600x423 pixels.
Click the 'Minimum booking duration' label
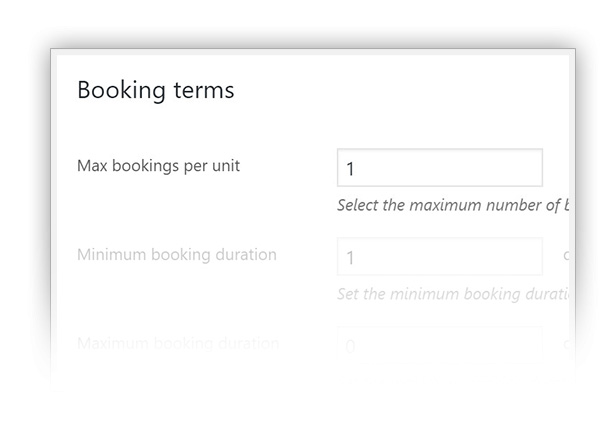(x=177, y=255)
